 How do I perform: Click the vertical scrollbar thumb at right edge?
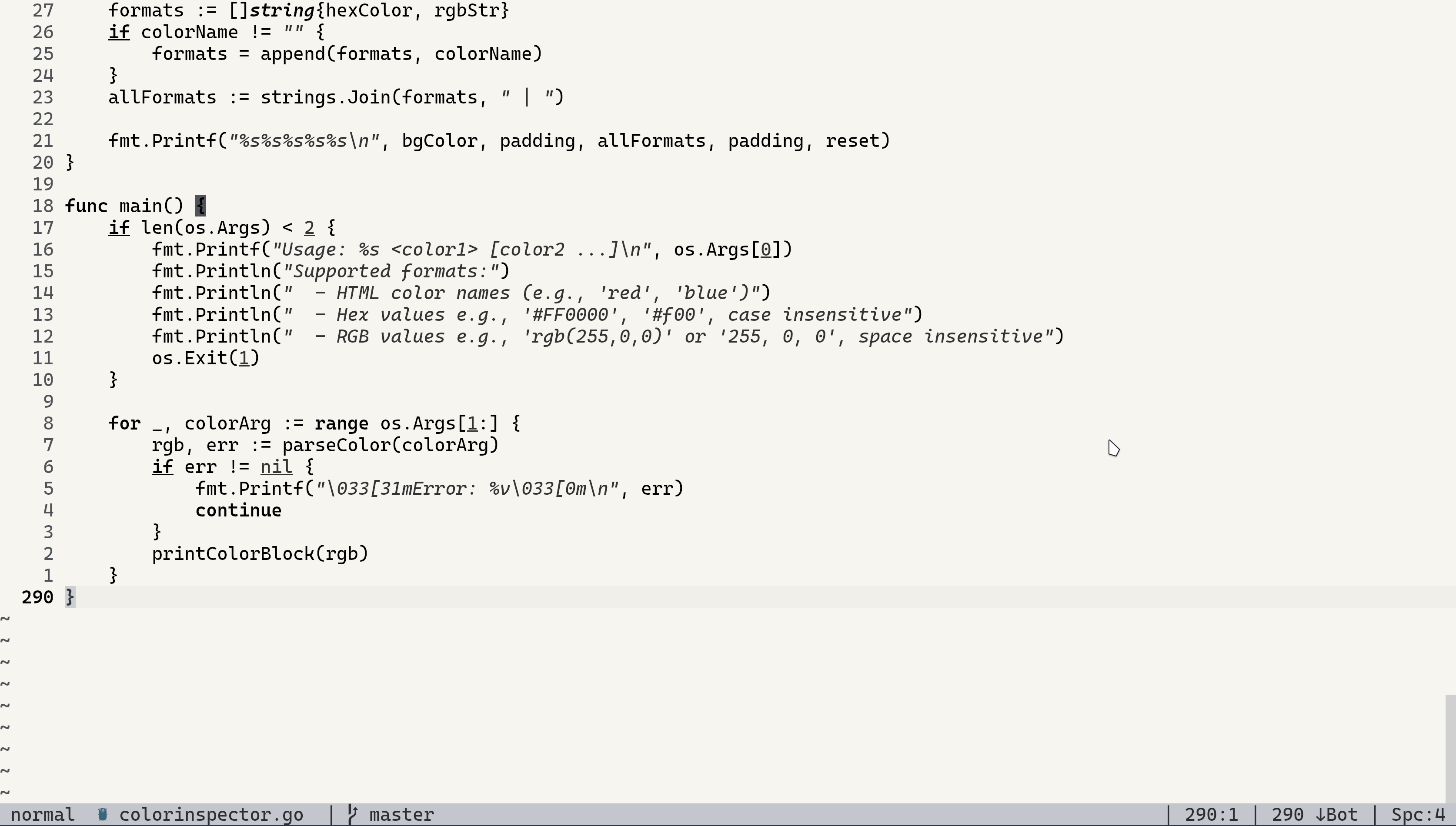[x=1450, y=749]
